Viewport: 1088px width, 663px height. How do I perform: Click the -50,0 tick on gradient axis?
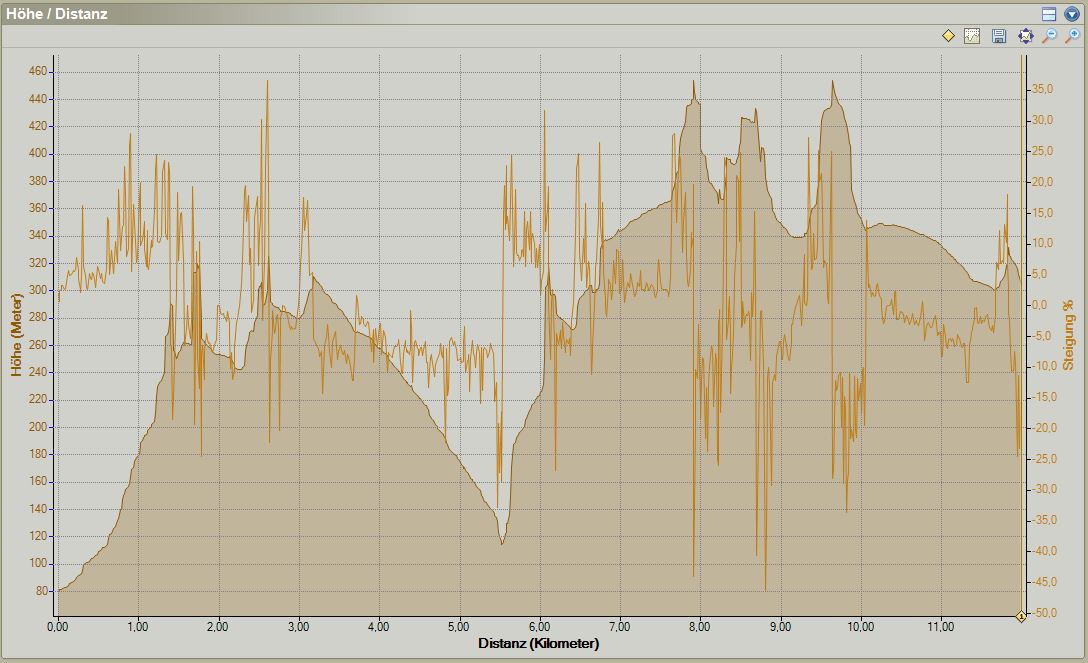pos(1041,612)
